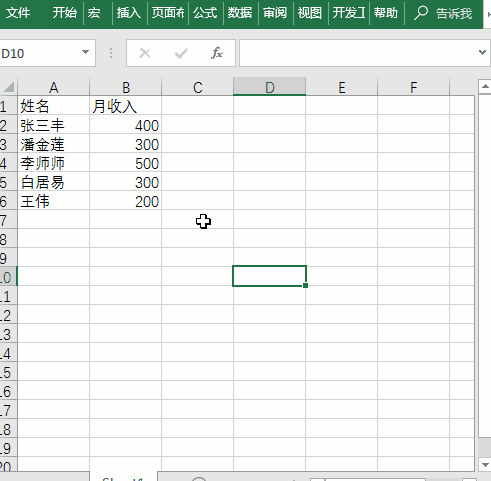Click the vertical scrollbar down arrow
This screenshot has width=491, height=481.
485,464
